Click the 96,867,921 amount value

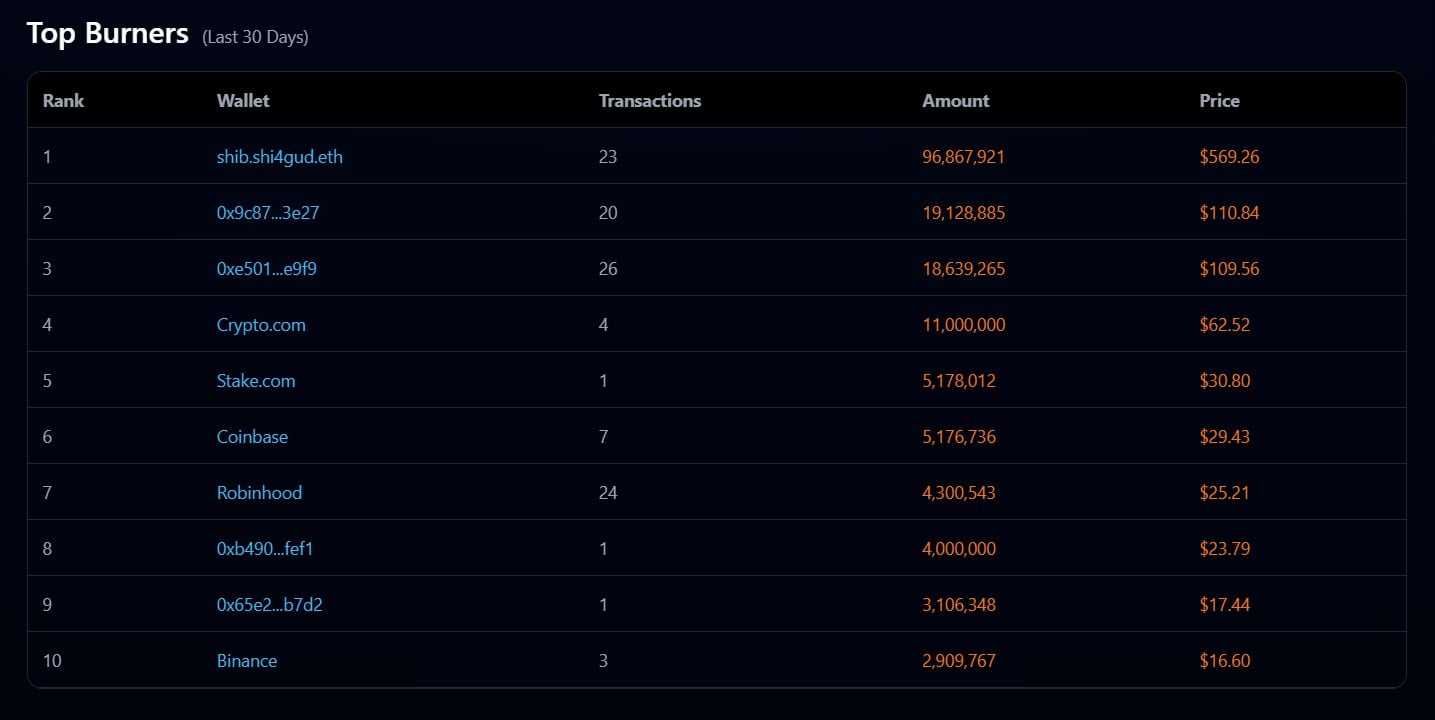click(963, 157)
